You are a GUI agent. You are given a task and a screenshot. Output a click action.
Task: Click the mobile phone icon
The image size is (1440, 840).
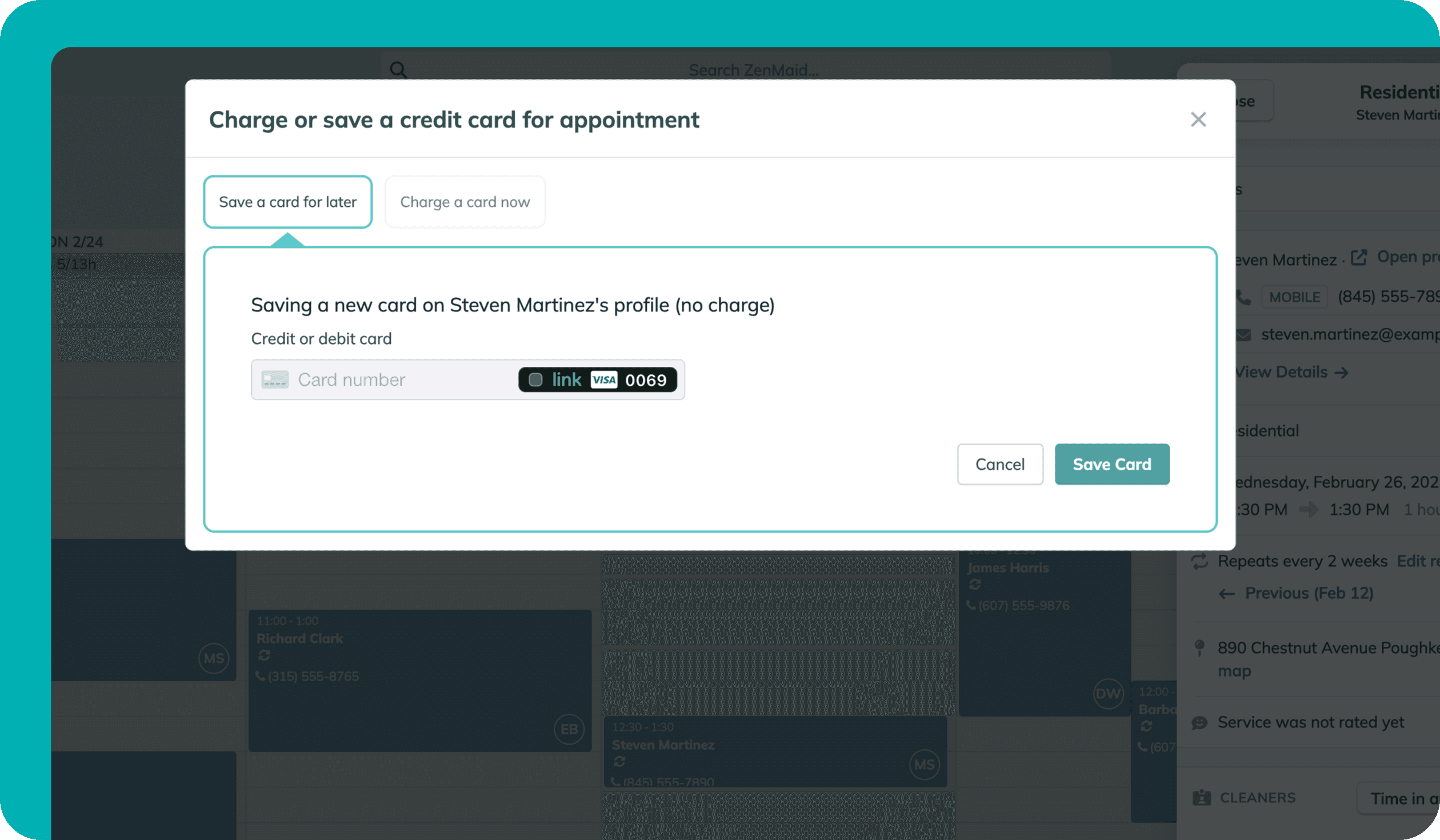[x=1243, y=297]
